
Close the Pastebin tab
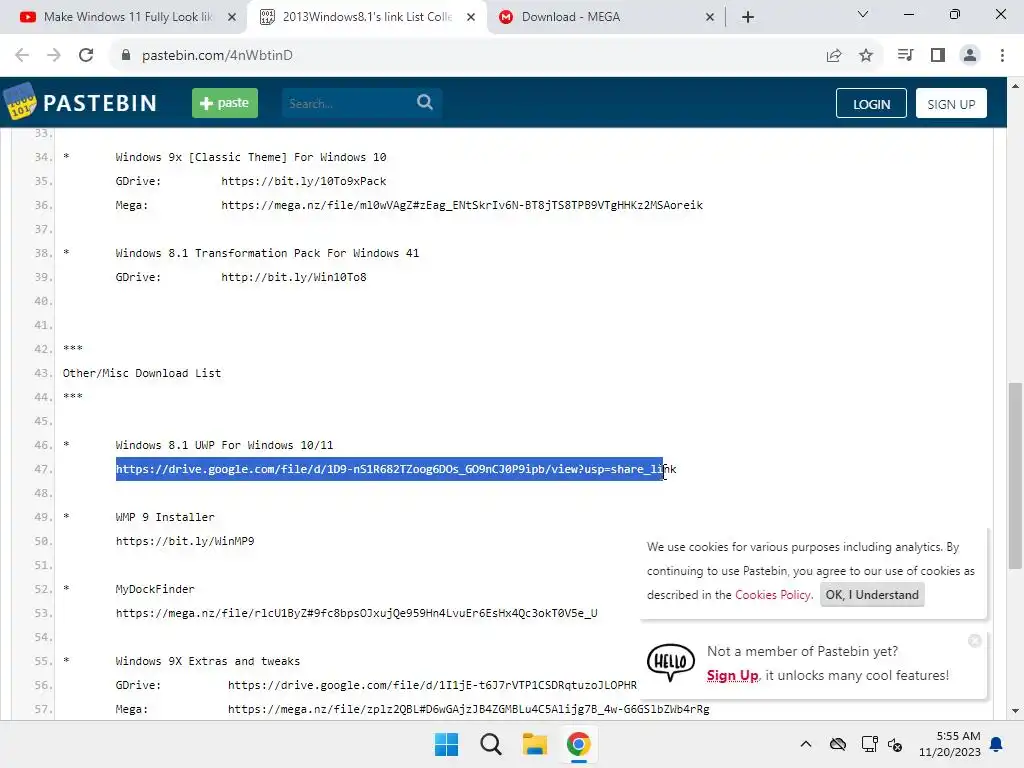click(x=471, y=17)
